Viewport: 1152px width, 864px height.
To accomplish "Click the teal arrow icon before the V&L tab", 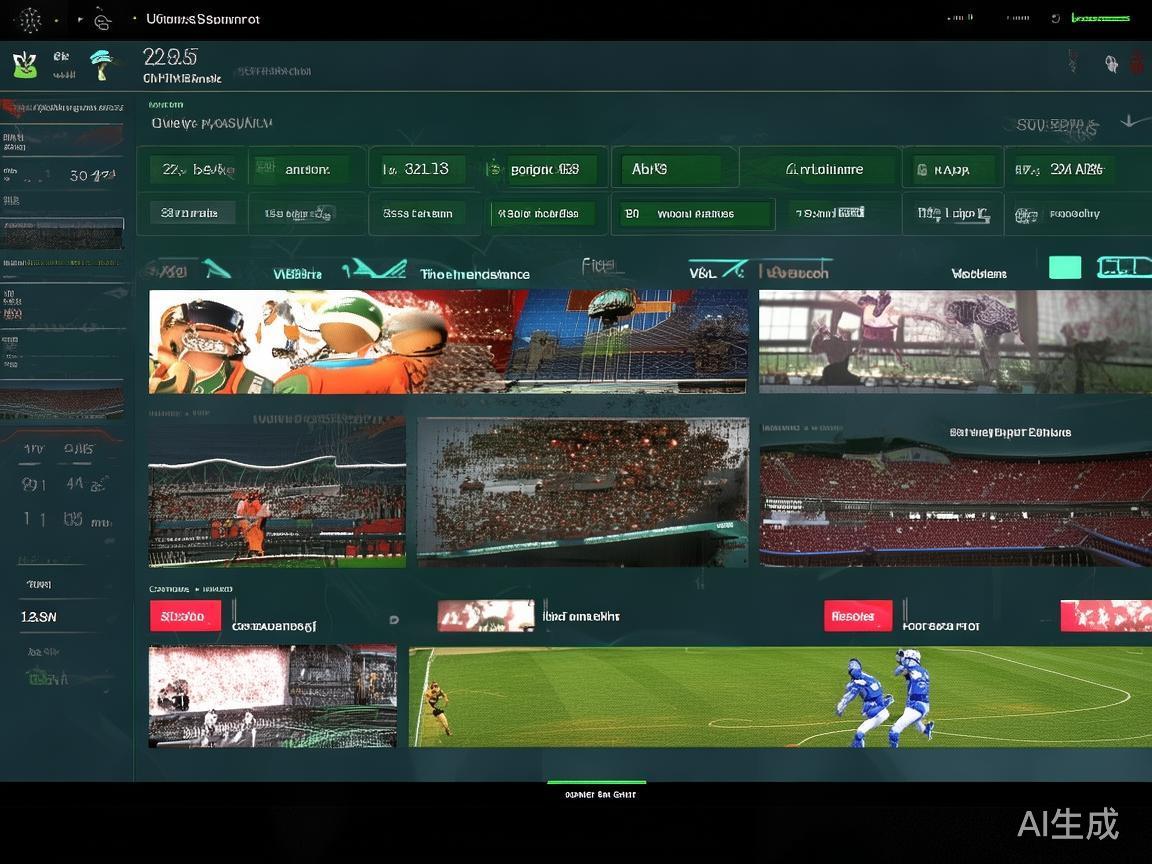I will pyautogui.click(x=732, y=270).
